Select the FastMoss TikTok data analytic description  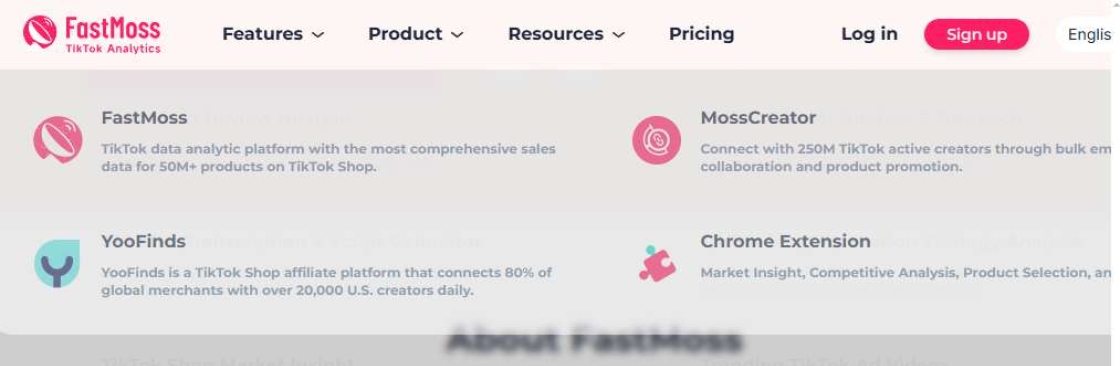(328, 158)
